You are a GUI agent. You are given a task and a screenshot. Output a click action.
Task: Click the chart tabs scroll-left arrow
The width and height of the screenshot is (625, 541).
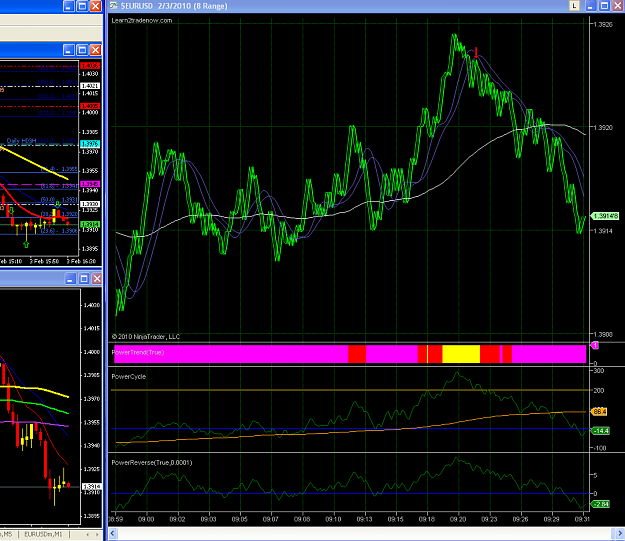click(x=88, y=534)
